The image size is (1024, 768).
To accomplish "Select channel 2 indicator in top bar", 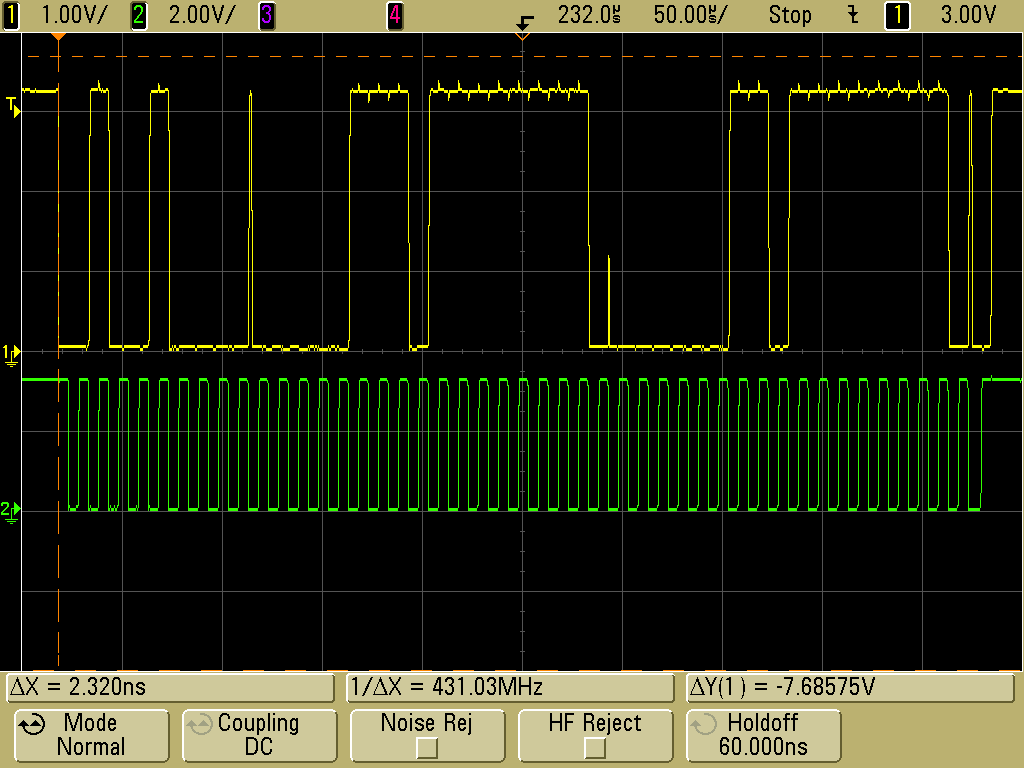I will pos(138,14).
